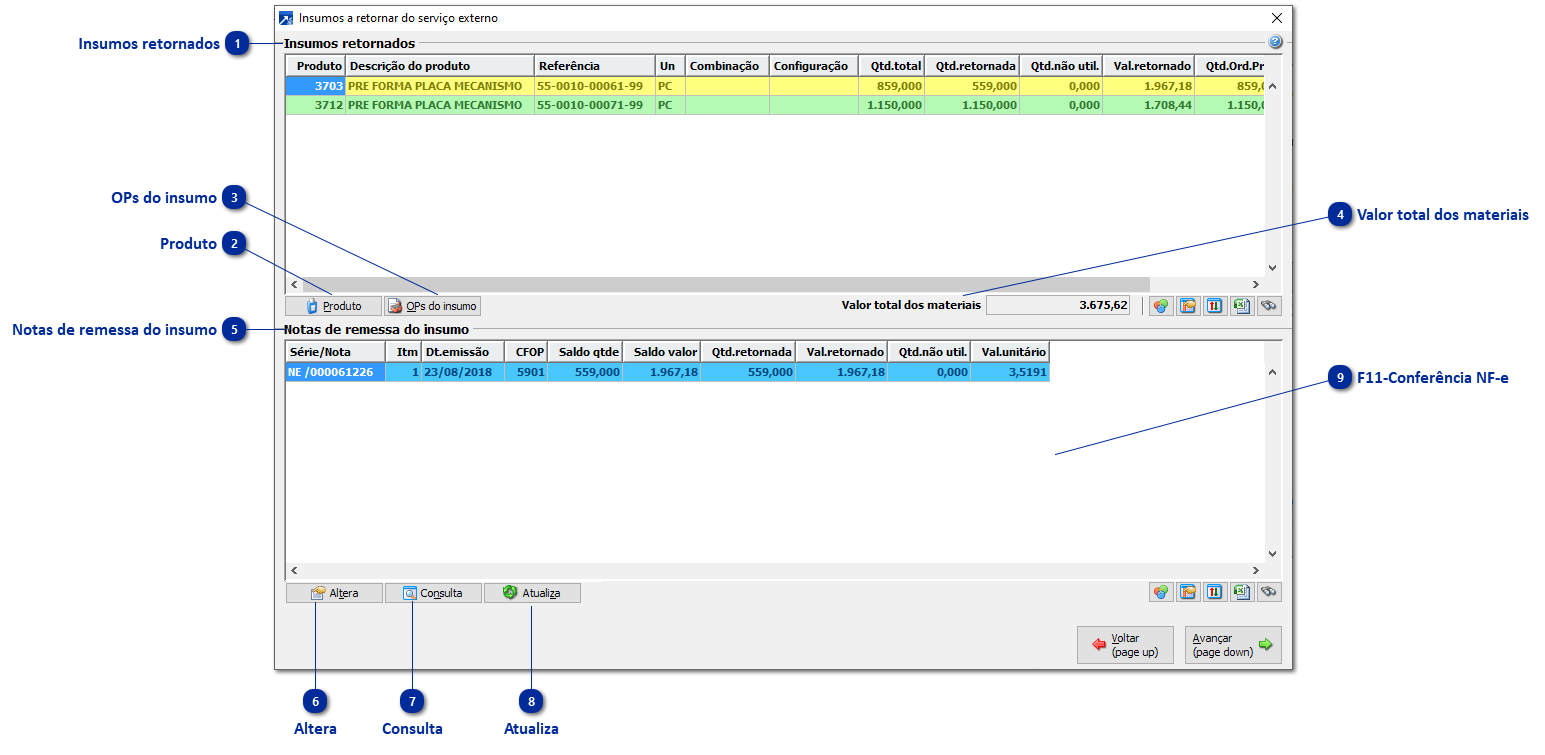
Task: Click the Combinação column header
Action: click(727, 66)
